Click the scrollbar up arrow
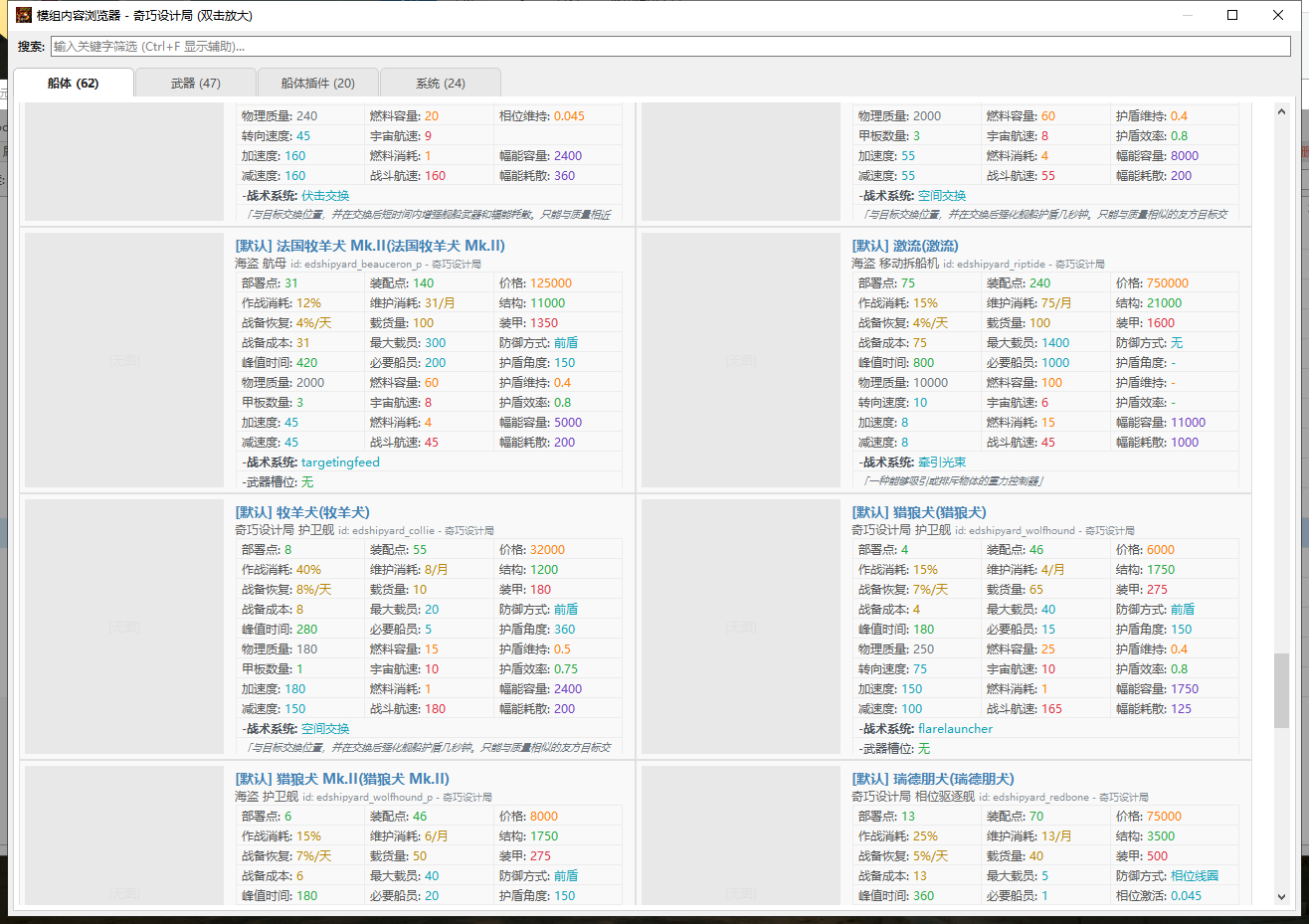This screenshot has width=1309, height=924. click(1281, 111)
